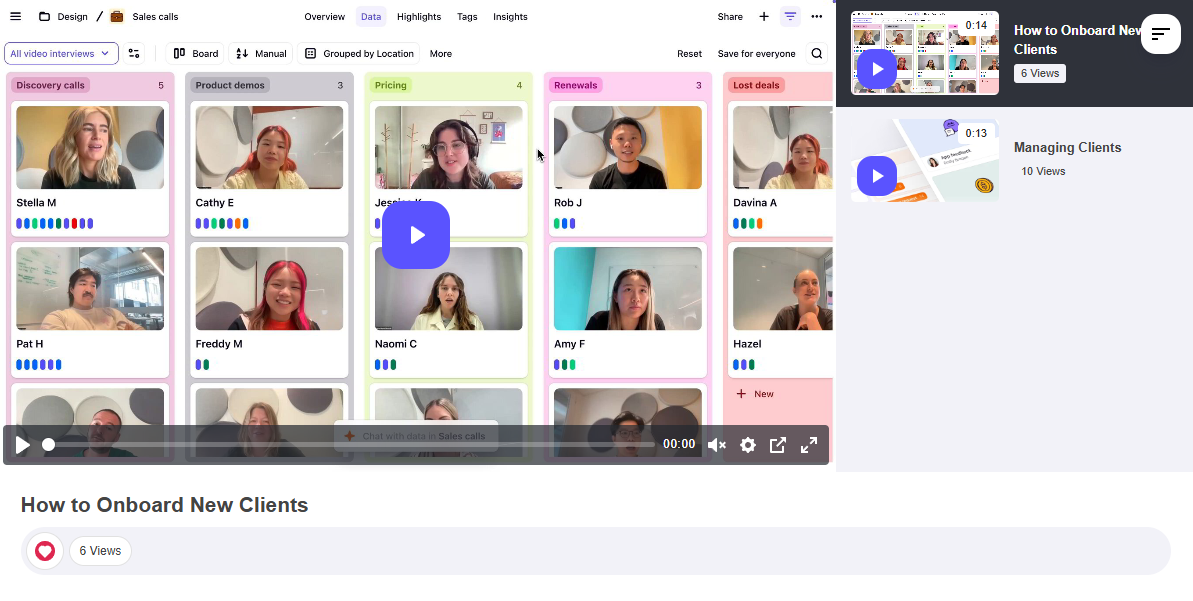Open the Manual sort selector
This screenshot has width=1193, height=601.
click(261, 53)
